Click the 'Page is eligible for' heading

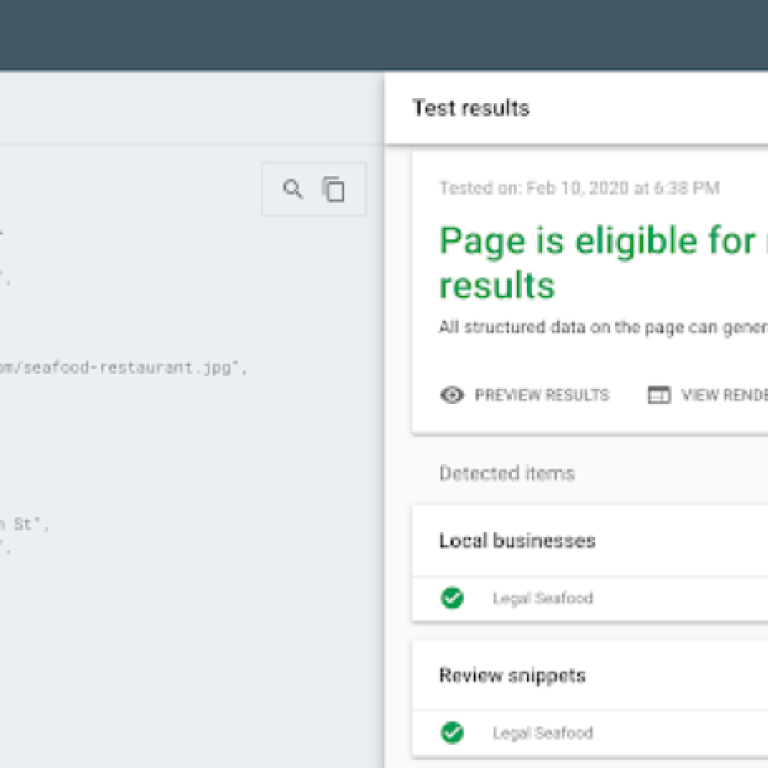[596, 242]
